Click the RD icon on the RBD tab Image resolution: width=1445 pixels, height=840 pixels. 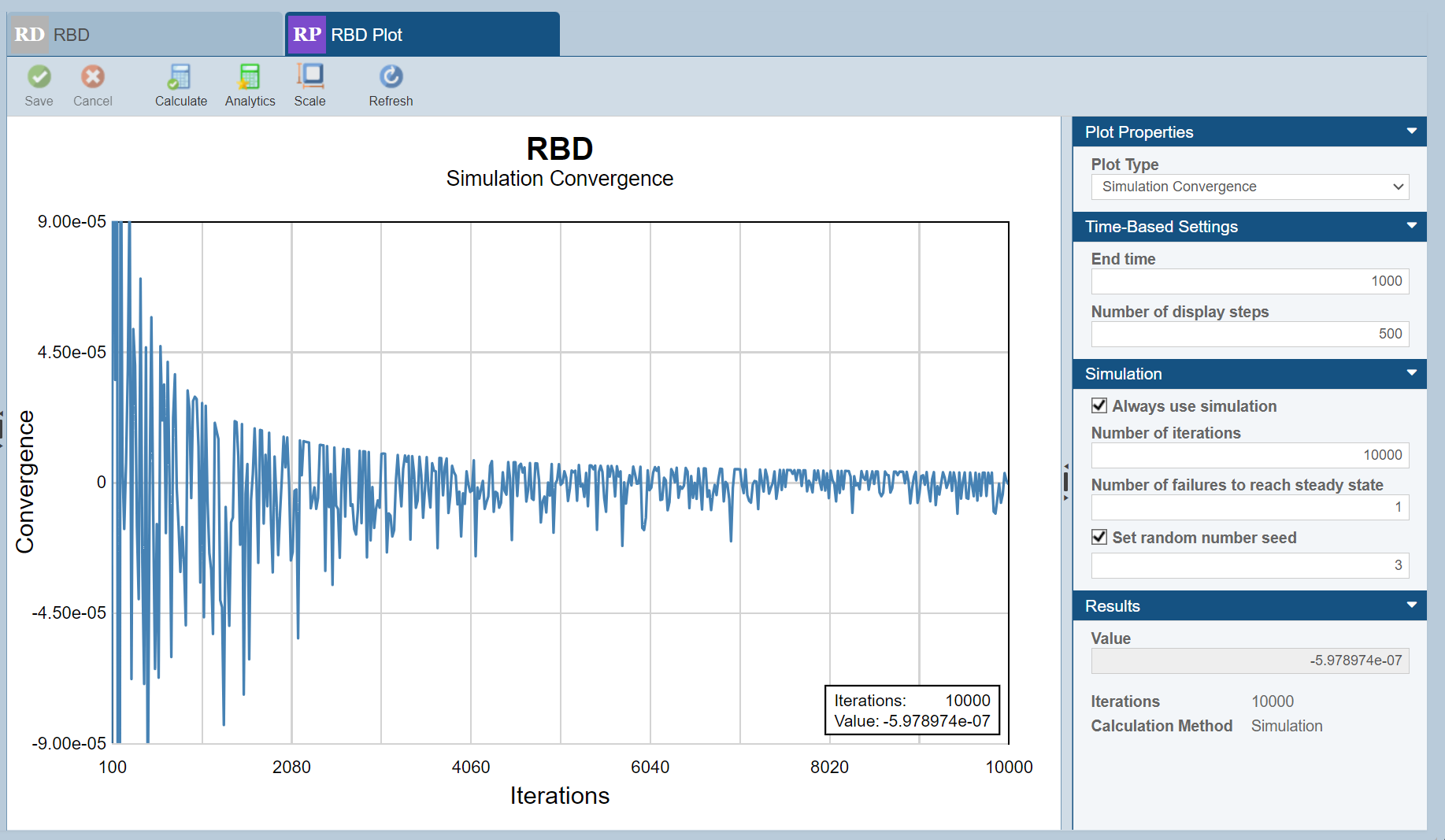click(x=28, y=34)
